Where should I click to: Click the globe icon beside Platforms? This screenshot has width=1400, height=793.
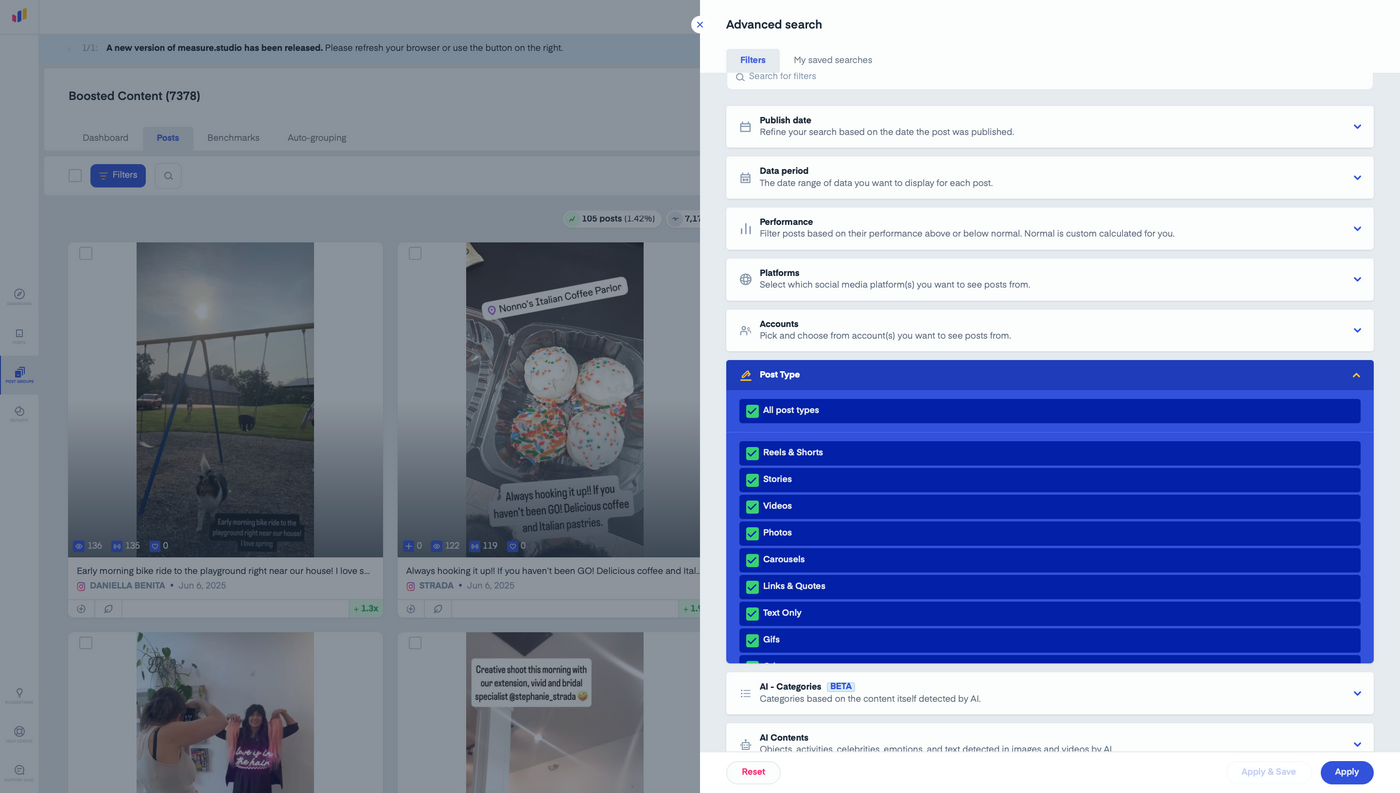(x=745, y=280)
